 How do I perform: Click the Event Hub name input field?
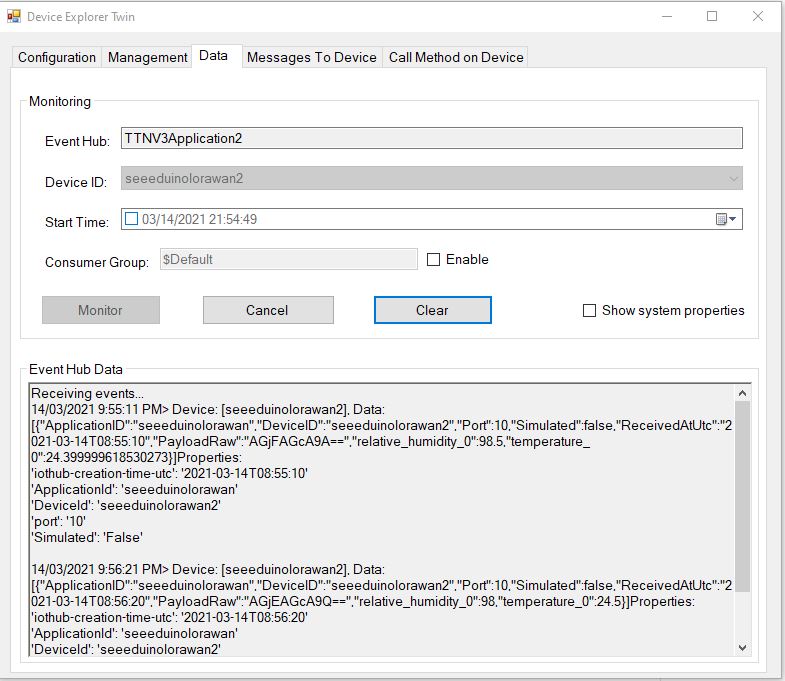(431, 138)
